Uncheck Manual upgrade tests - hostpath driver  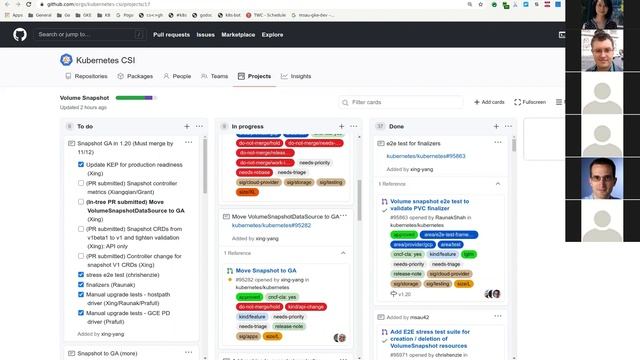tap(81, 294)
